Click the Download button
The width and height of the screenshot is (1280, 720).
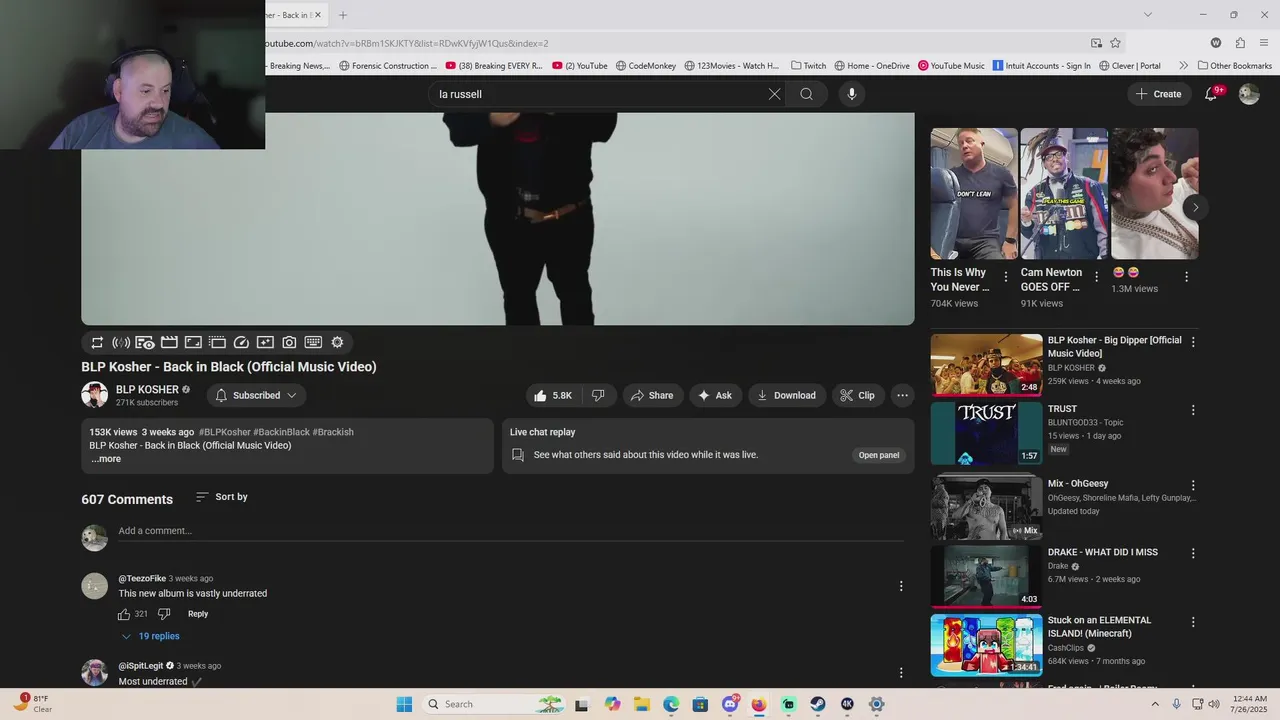(786, 395)
